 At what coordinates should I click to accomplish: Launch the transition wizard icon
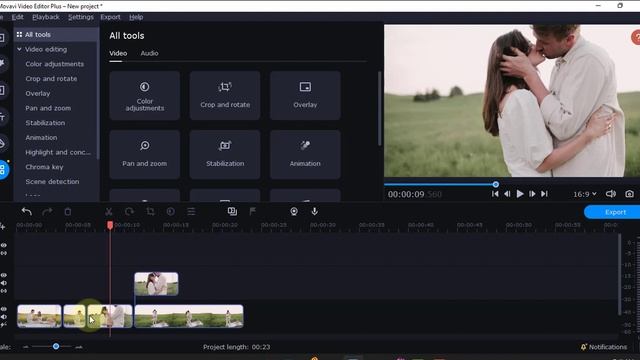[232, 211]
